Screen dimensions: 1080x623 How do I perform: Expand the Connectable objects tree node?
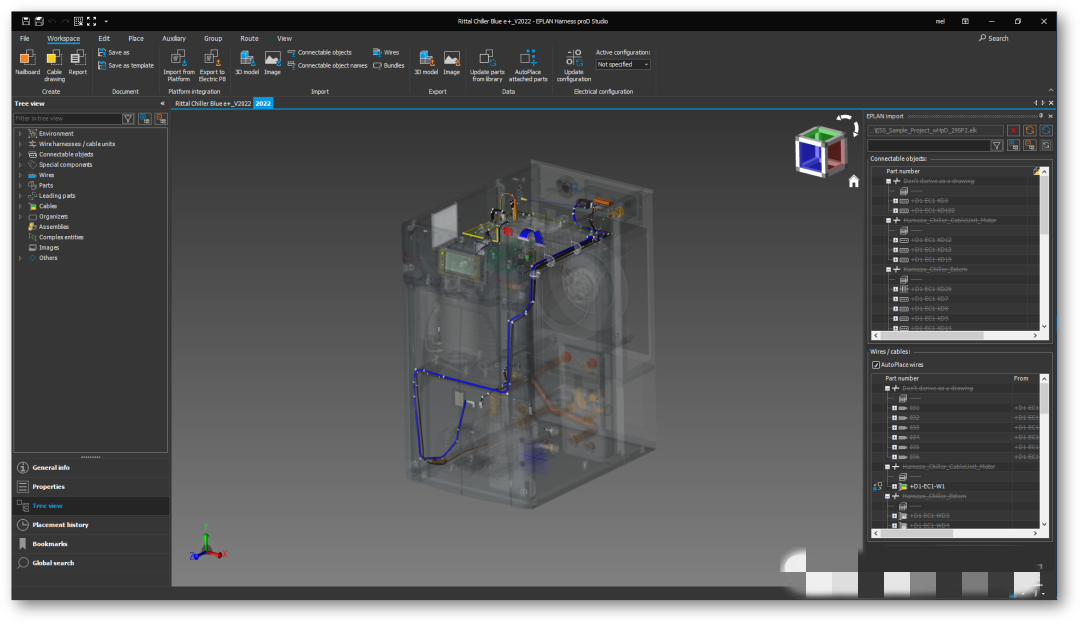click(20, 154)
